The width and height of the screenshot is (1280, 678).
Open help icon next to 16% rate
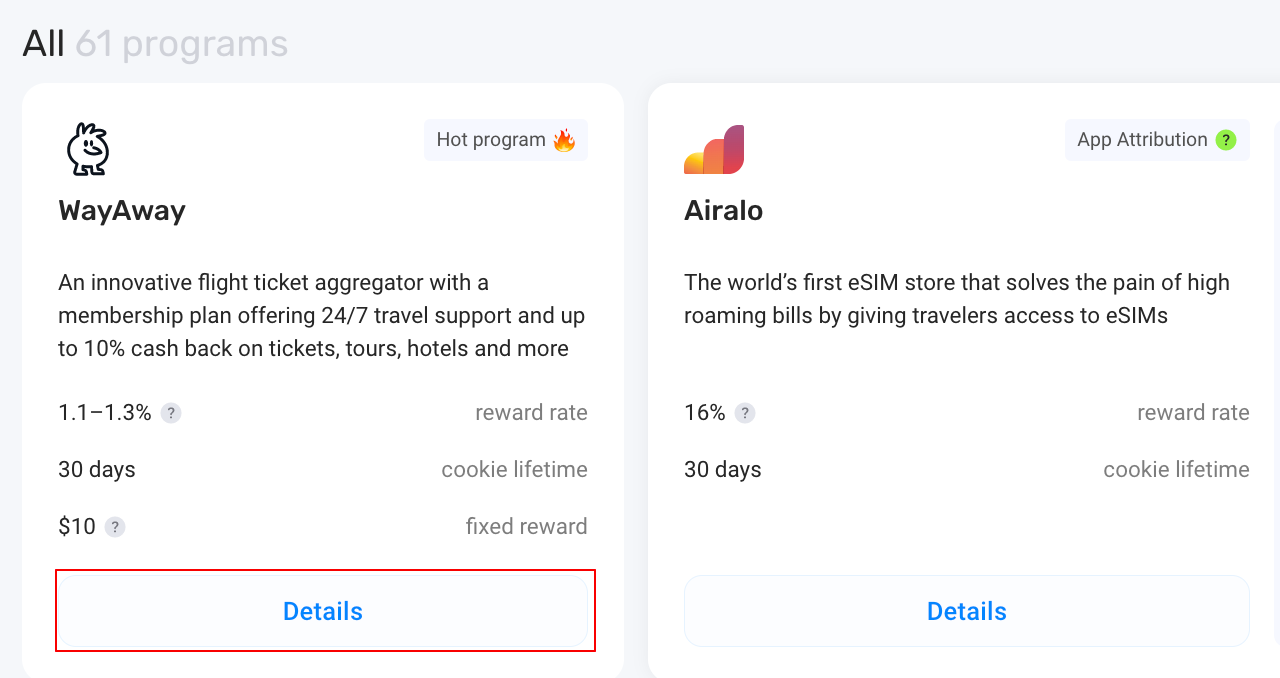coord(745,413)
